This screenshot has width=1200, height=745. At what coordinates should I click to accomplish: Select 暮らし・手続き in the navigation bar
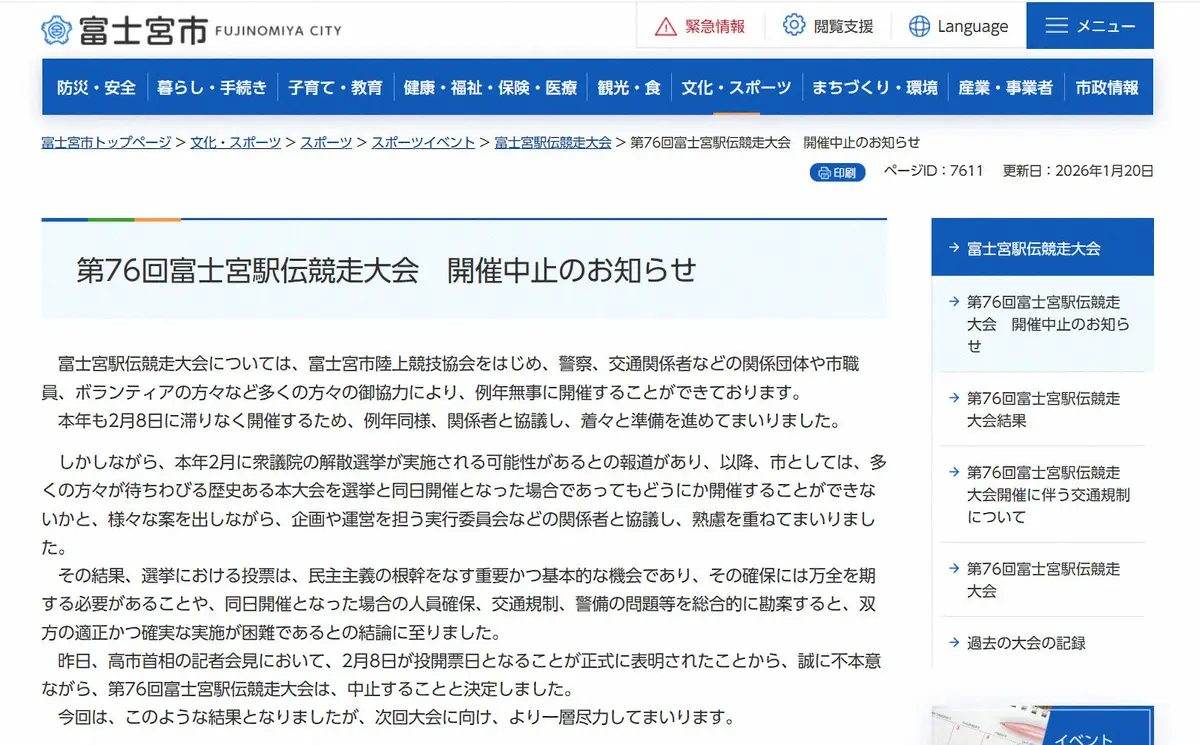click(211, 88)
